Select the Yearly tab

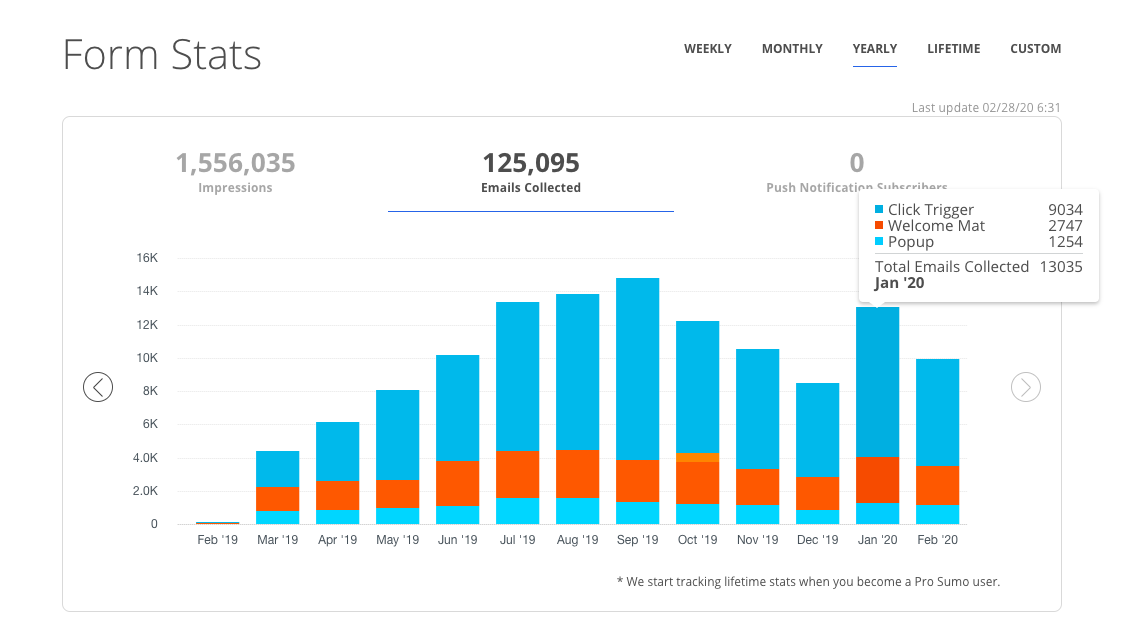pos(874,49)
